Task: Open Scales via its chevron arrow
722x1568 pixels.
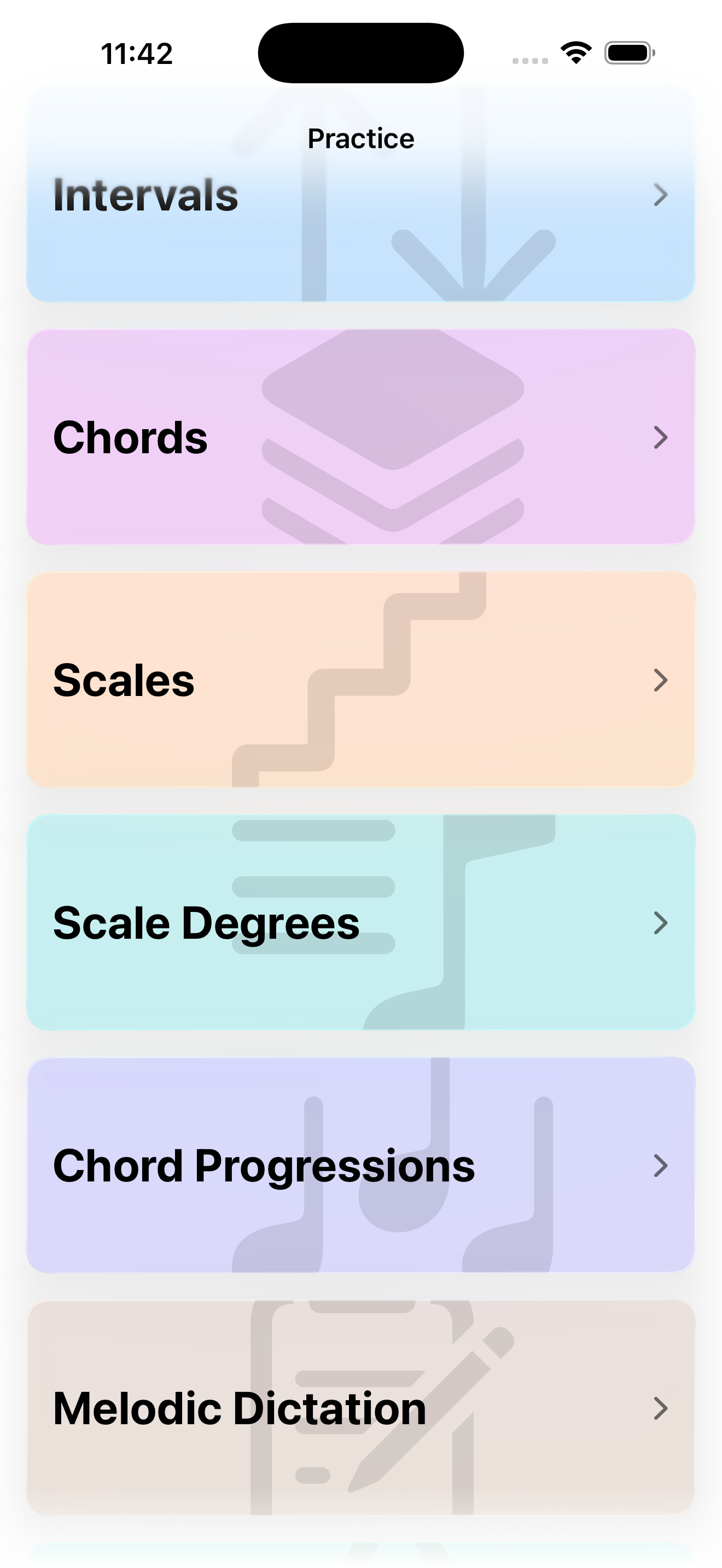Action: 661,680
